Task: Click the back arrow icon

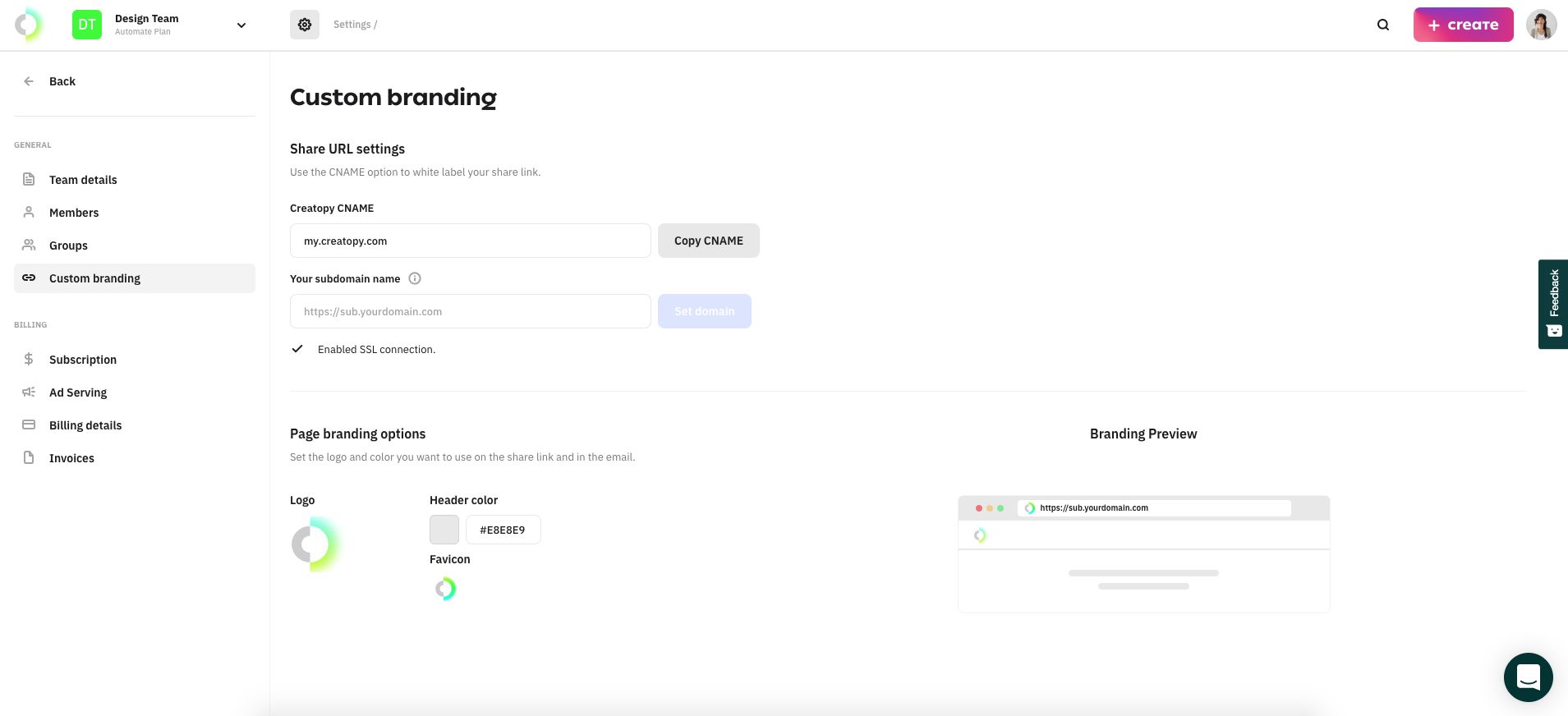Action: pyautogui.click(x=29, y=81)
